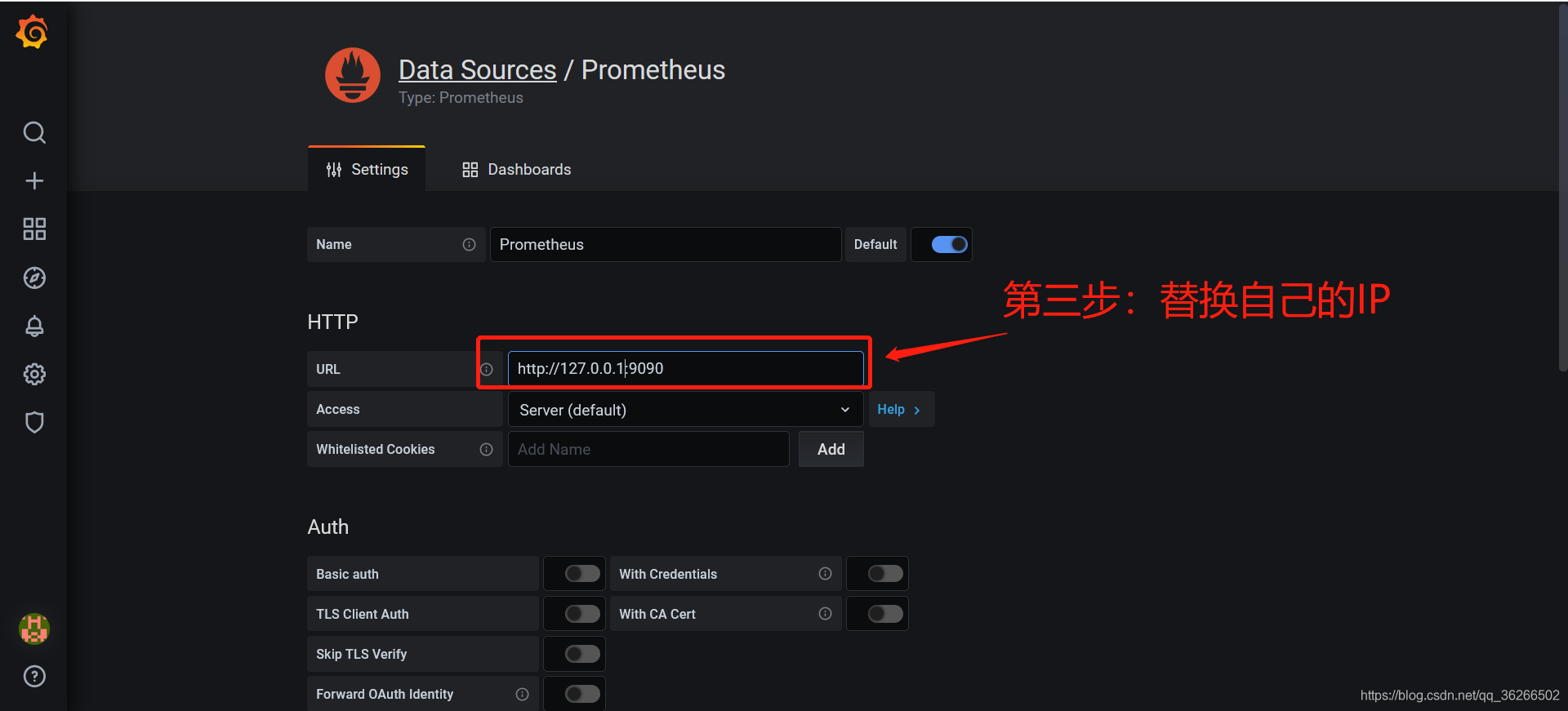Image resolution: width=1568 pixels, height=711 pixels.
Task: Open Configuration gear icon
Action: tap(34, 374)
